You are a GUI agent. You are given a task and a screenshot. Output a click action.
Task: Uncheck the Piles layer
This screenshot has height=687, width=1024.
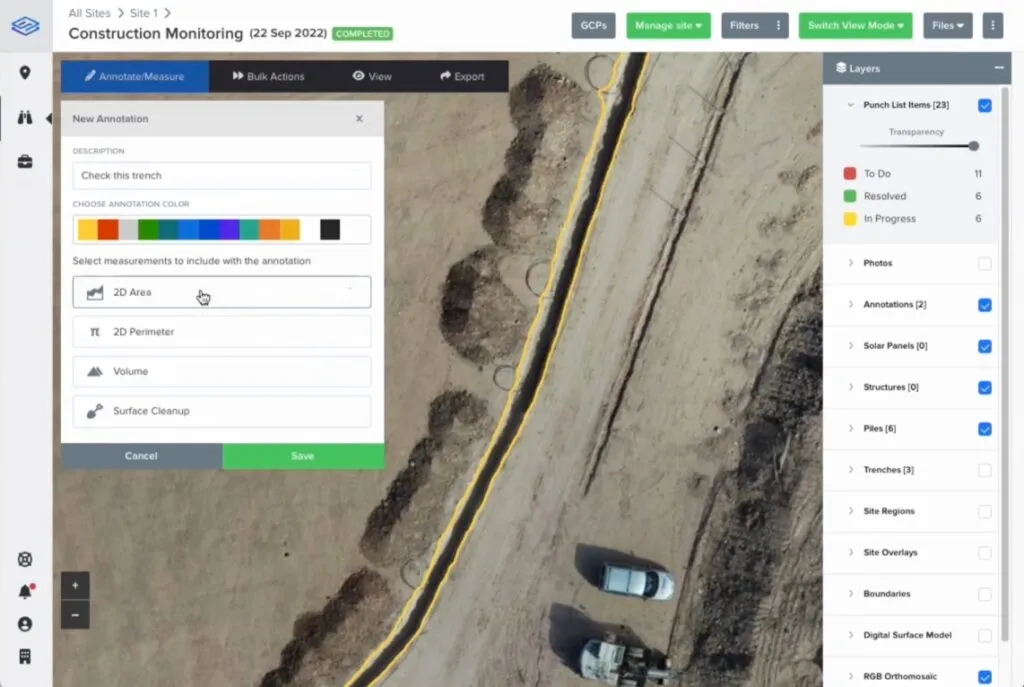(x=985, y=429)
